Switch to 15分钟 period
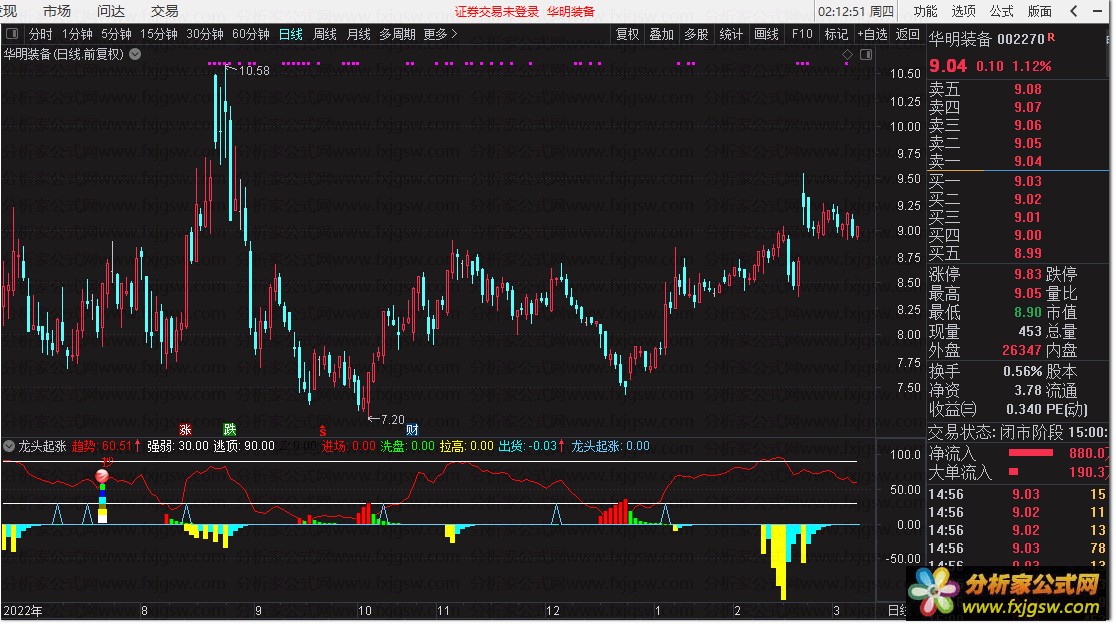This screenshot has height=624, width=1116. click(x=158, y=33)
